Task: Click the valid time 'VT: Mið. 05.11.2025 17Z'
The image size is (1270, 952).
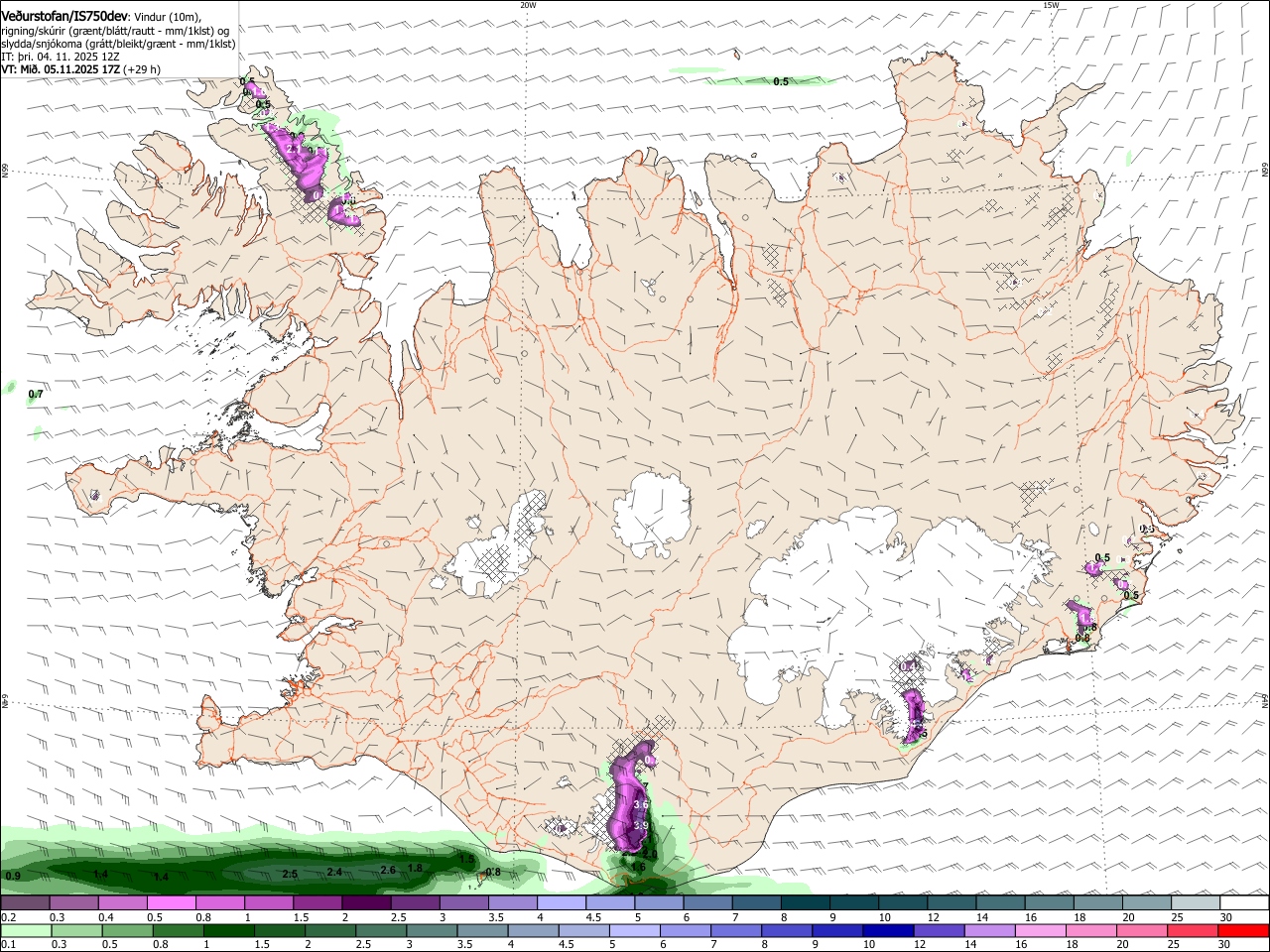Action: pos(62,69)
